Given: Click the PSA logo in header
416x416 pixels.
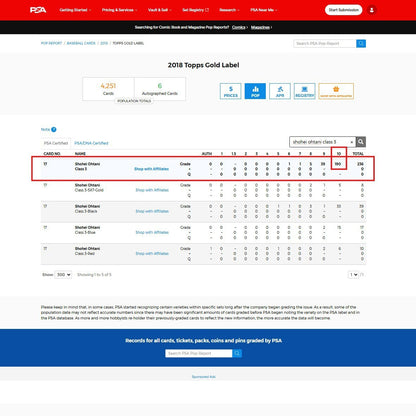Looking at the screenshot, I should (38, 10).
